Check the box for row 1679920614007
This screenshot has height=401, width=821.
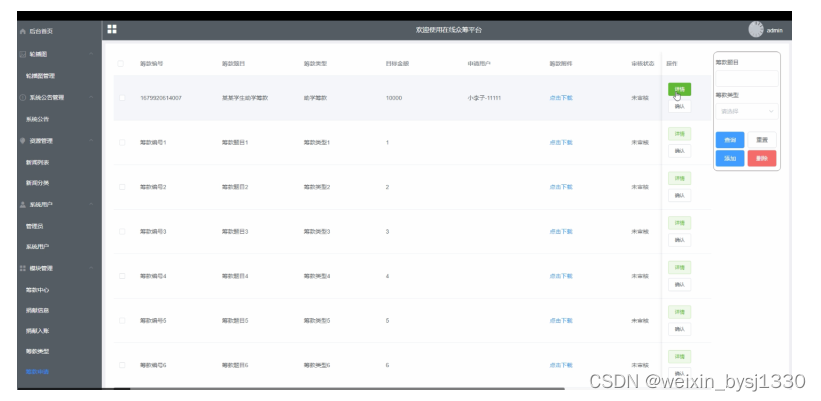[x=122, y=98]
